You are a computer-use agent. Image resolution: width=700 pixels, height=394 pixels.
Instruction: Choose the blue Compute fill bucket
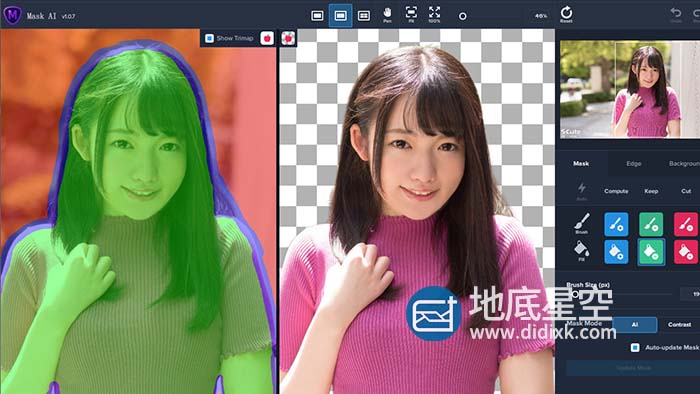616,252
